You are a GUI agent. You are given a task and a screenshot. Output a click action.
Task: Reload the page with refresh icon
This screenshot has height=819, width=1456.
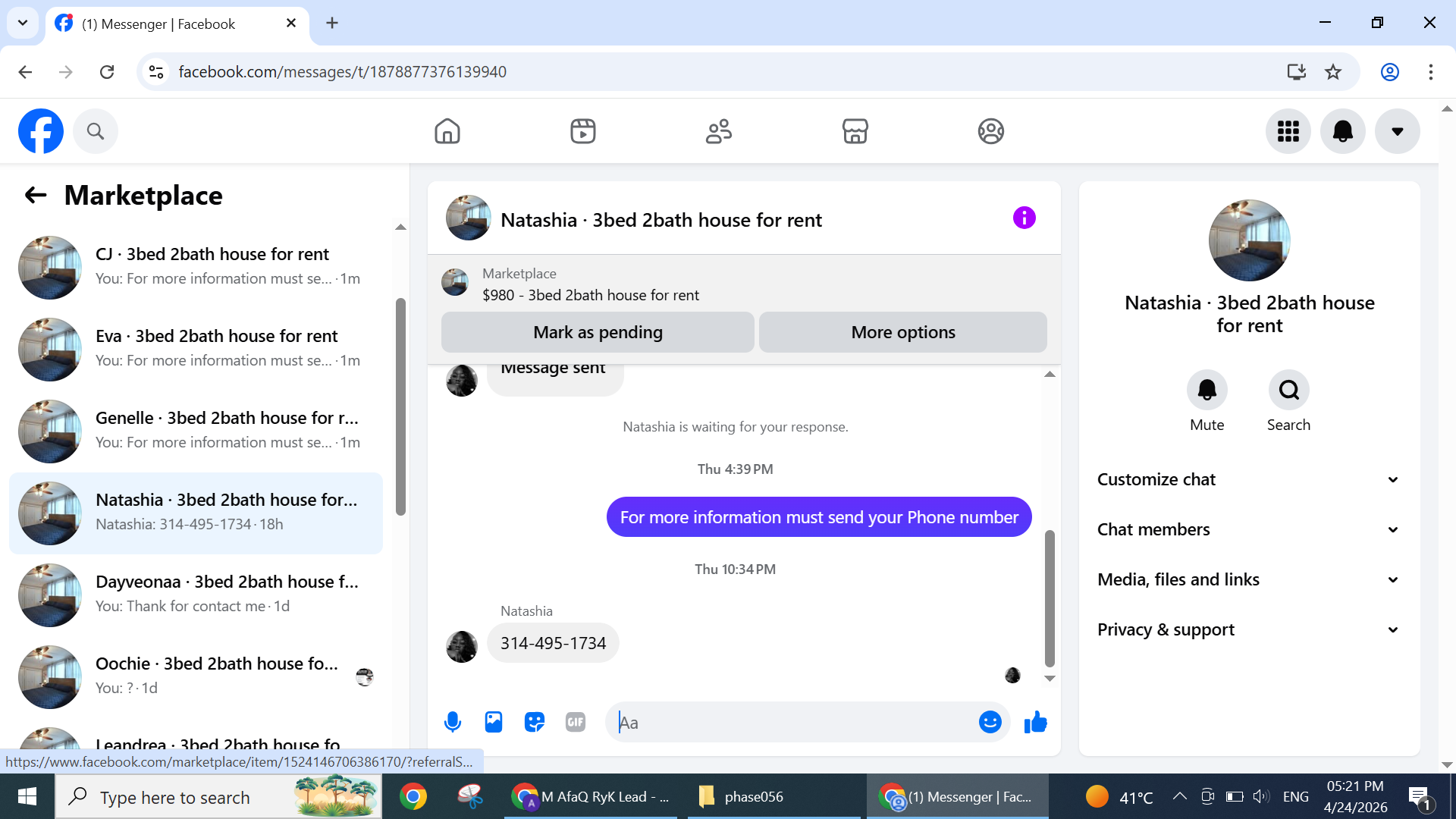coord(107,72)
